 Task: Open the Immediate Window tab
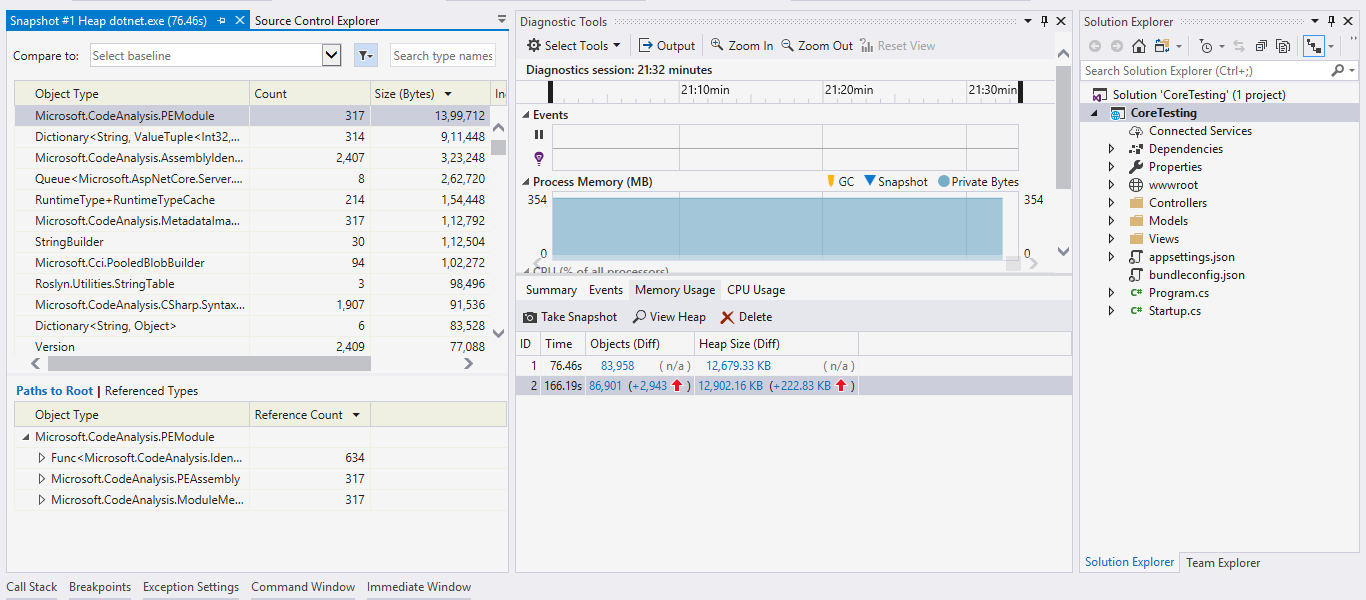coord(419,587)
